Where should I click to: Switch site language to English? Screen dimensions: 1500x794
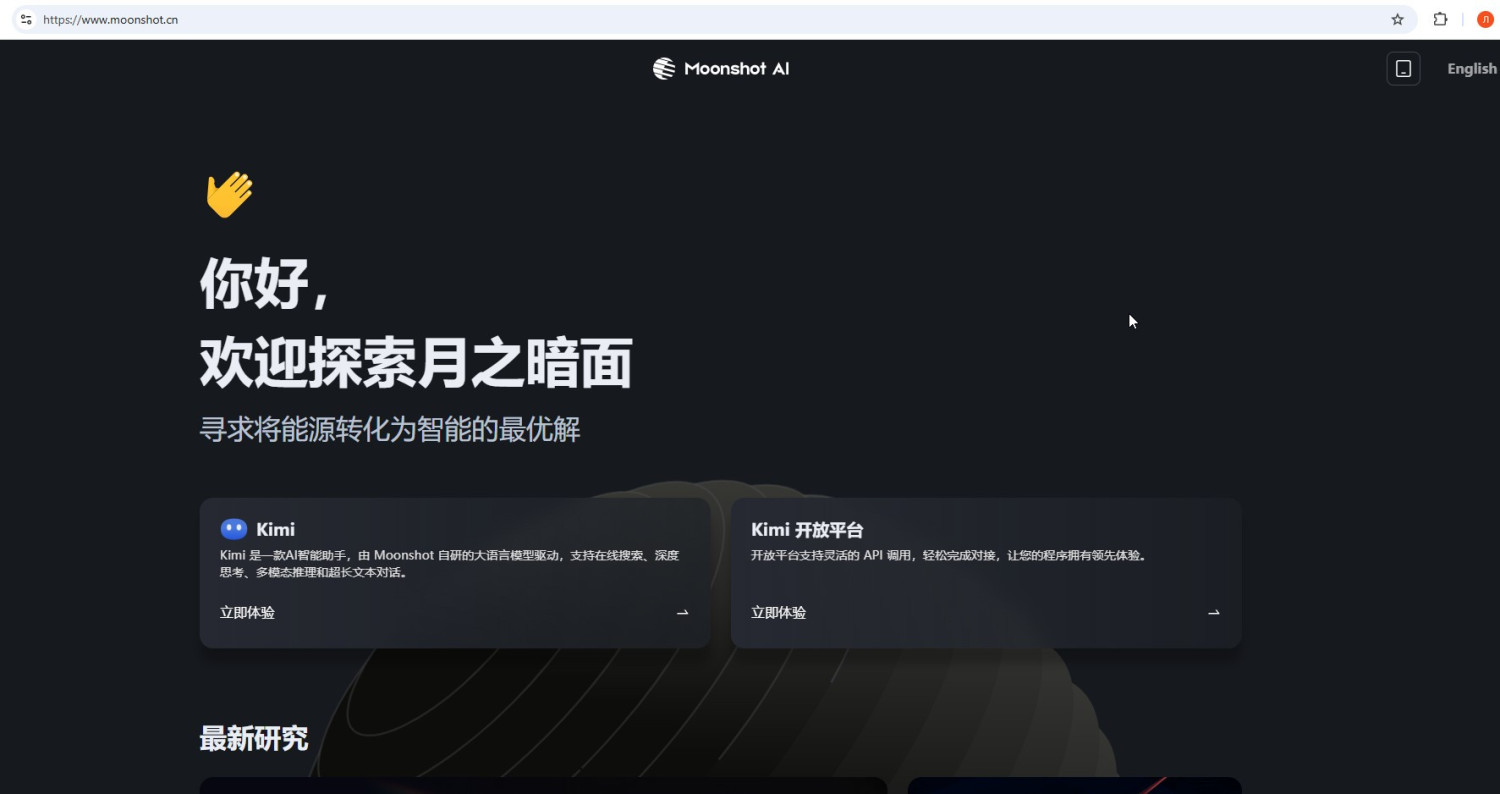coord(1471,68)
